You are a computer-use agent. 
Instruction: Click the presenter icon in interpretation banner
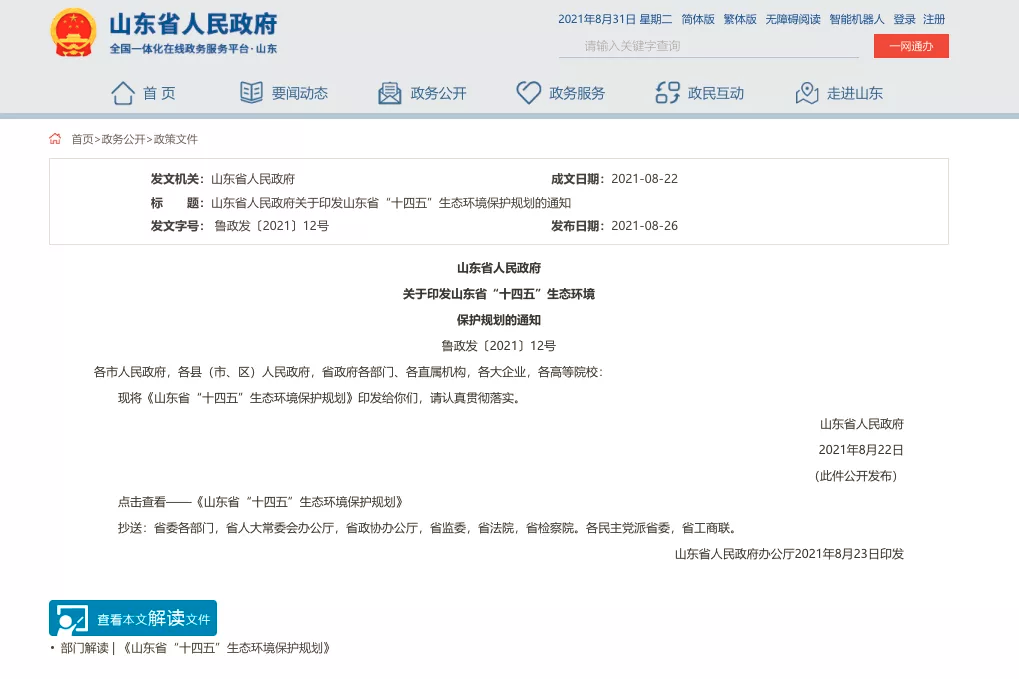(71, 619)
